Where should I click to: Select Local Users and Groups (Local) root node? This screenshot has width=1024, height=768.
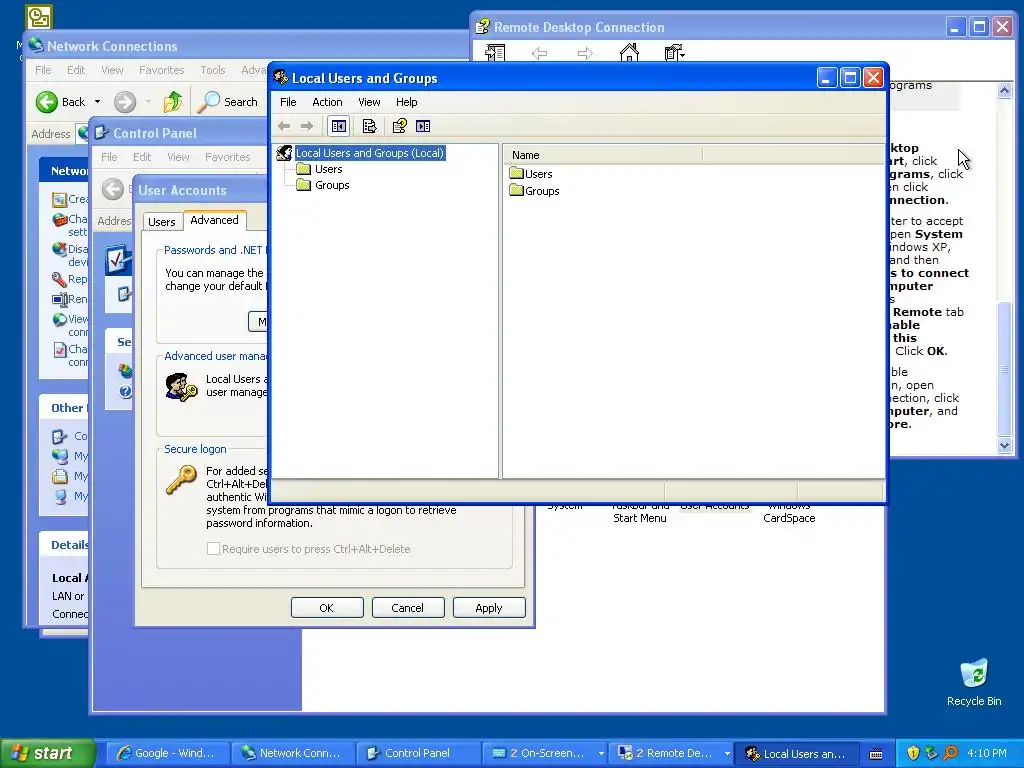coord(370,153)
